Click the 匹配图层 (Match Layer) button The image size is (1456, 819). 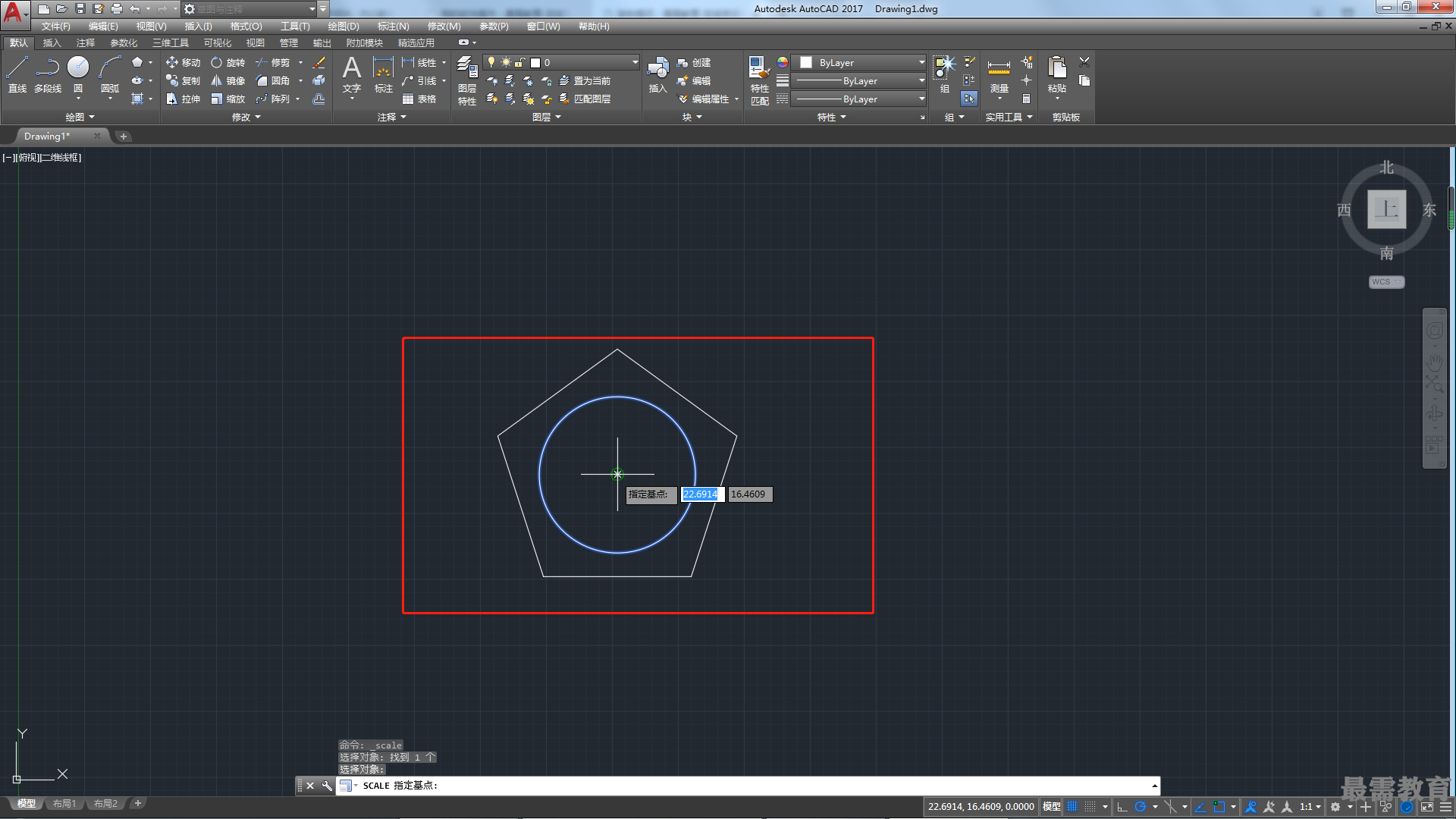[585, 99]
